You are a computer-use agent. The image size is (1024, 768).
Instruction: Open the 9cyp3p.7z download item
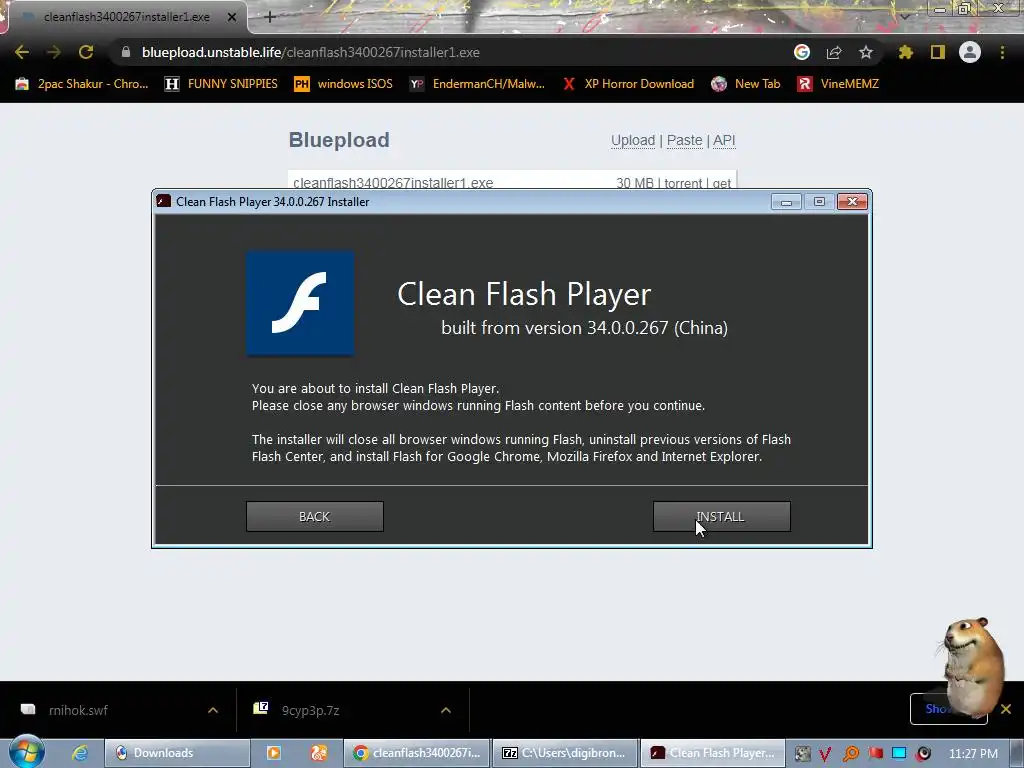click(x=310, y=710)
